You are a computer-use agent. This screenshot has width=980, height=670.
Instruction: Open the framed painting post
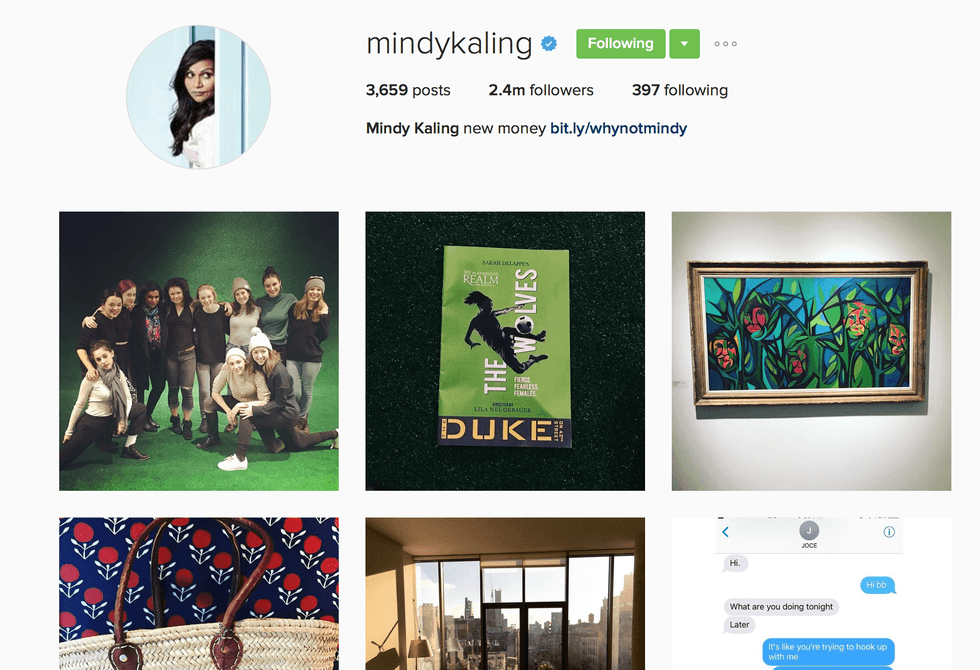pos(811,351)
